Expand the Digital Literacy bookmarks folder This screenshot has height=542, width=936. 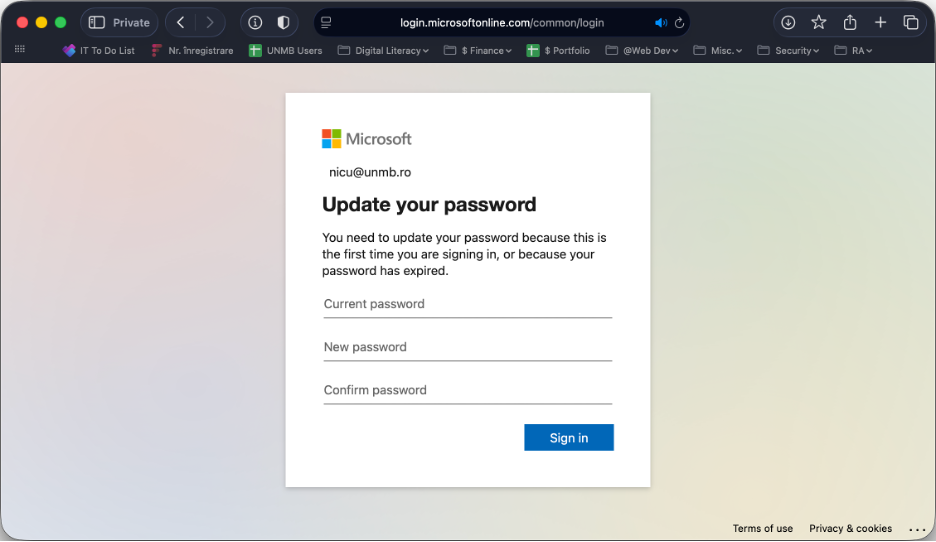[x=384, y=50]
